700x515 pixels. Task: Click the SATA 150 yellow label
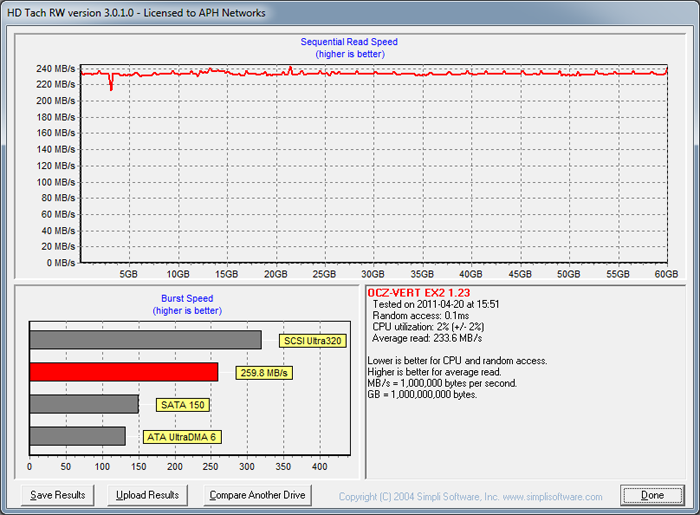coord(182,405)
